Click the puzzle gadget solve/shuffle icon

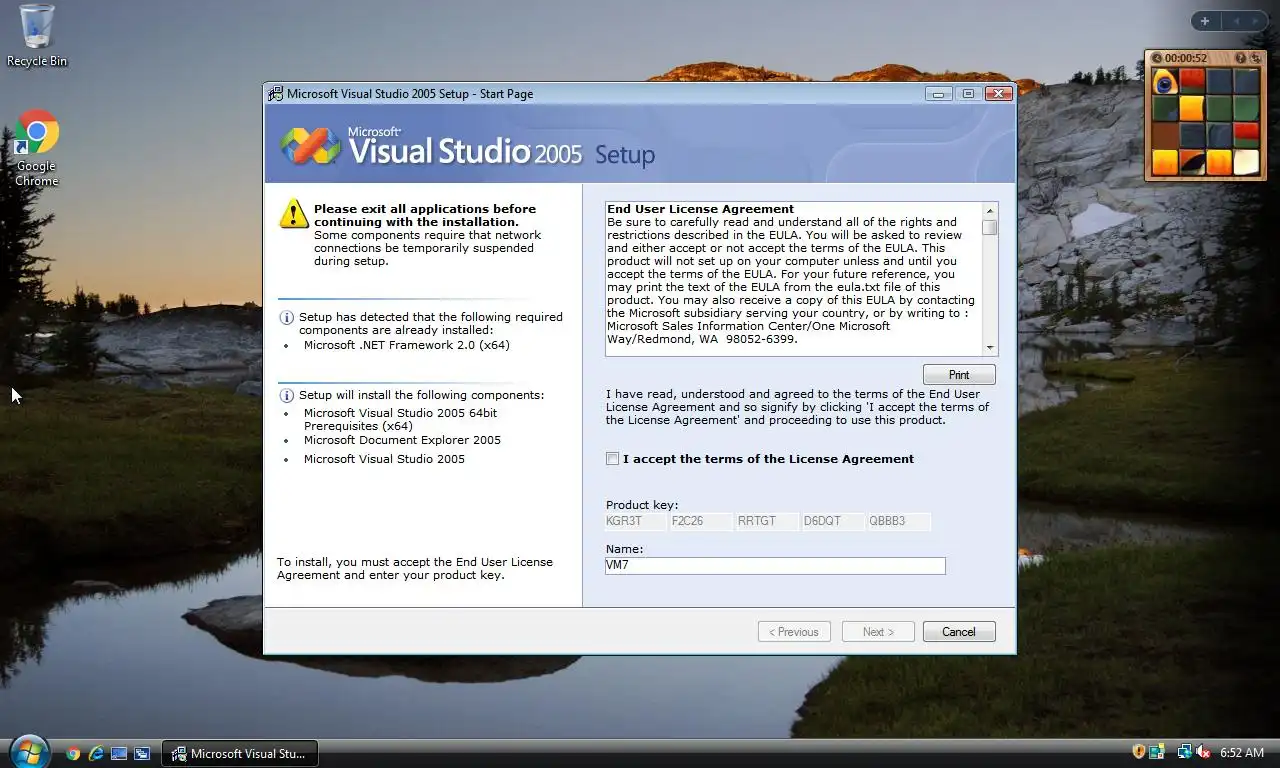(x=1256, y=58)
